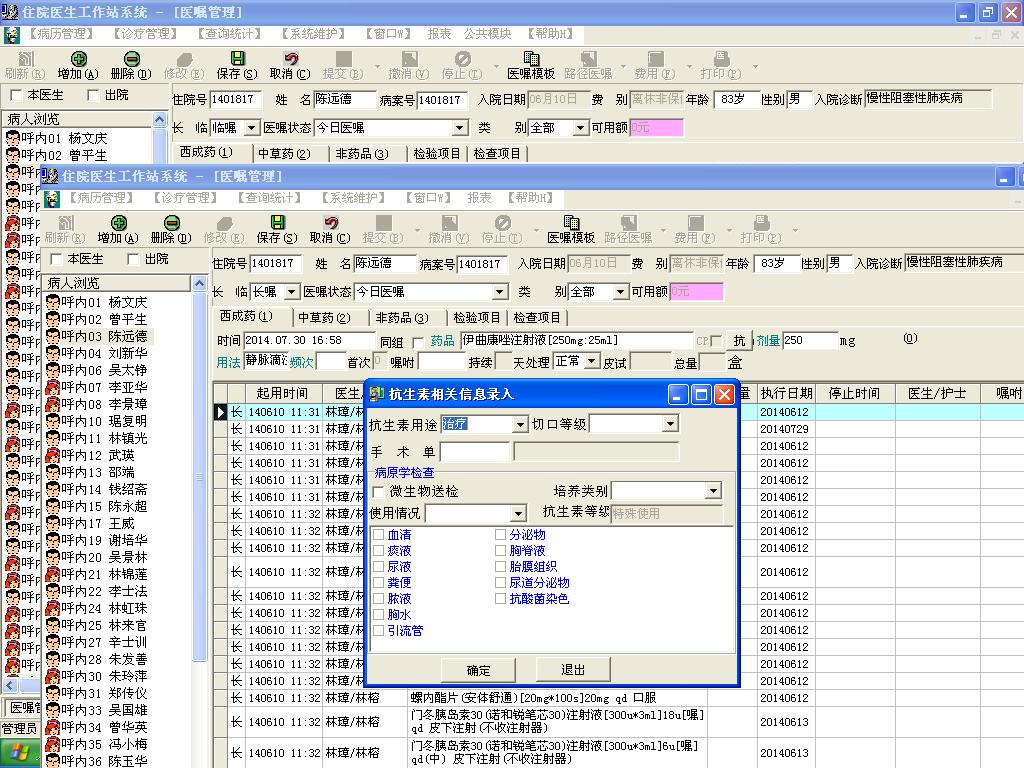This screenshot has width=1024, height=768.
Task: Click the 撤消 undo icon in front window
Action: (x=449, y=223)
